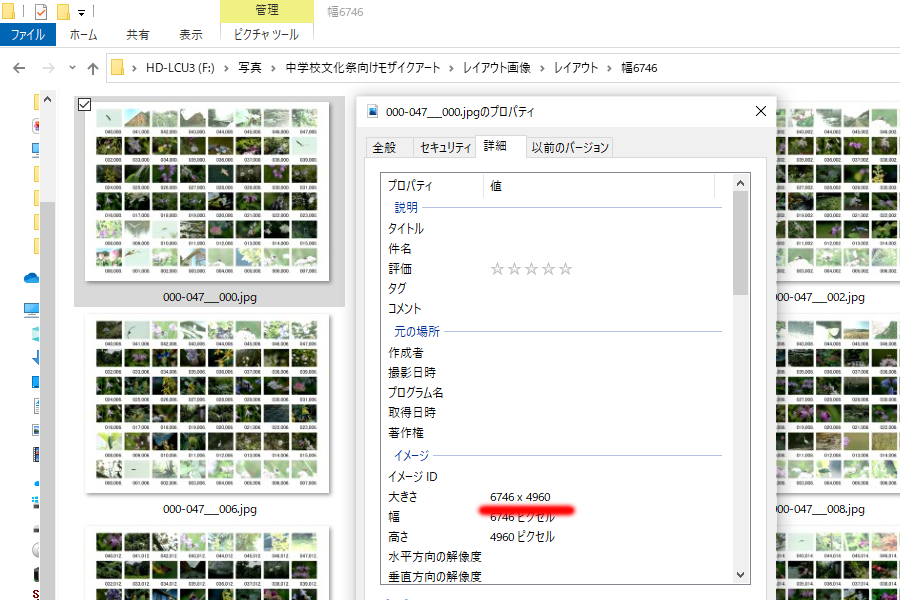900x600 pixels.
Task: Select the thumbnail image above the 000-047__008.jpg label
Action: click(837, 403)
